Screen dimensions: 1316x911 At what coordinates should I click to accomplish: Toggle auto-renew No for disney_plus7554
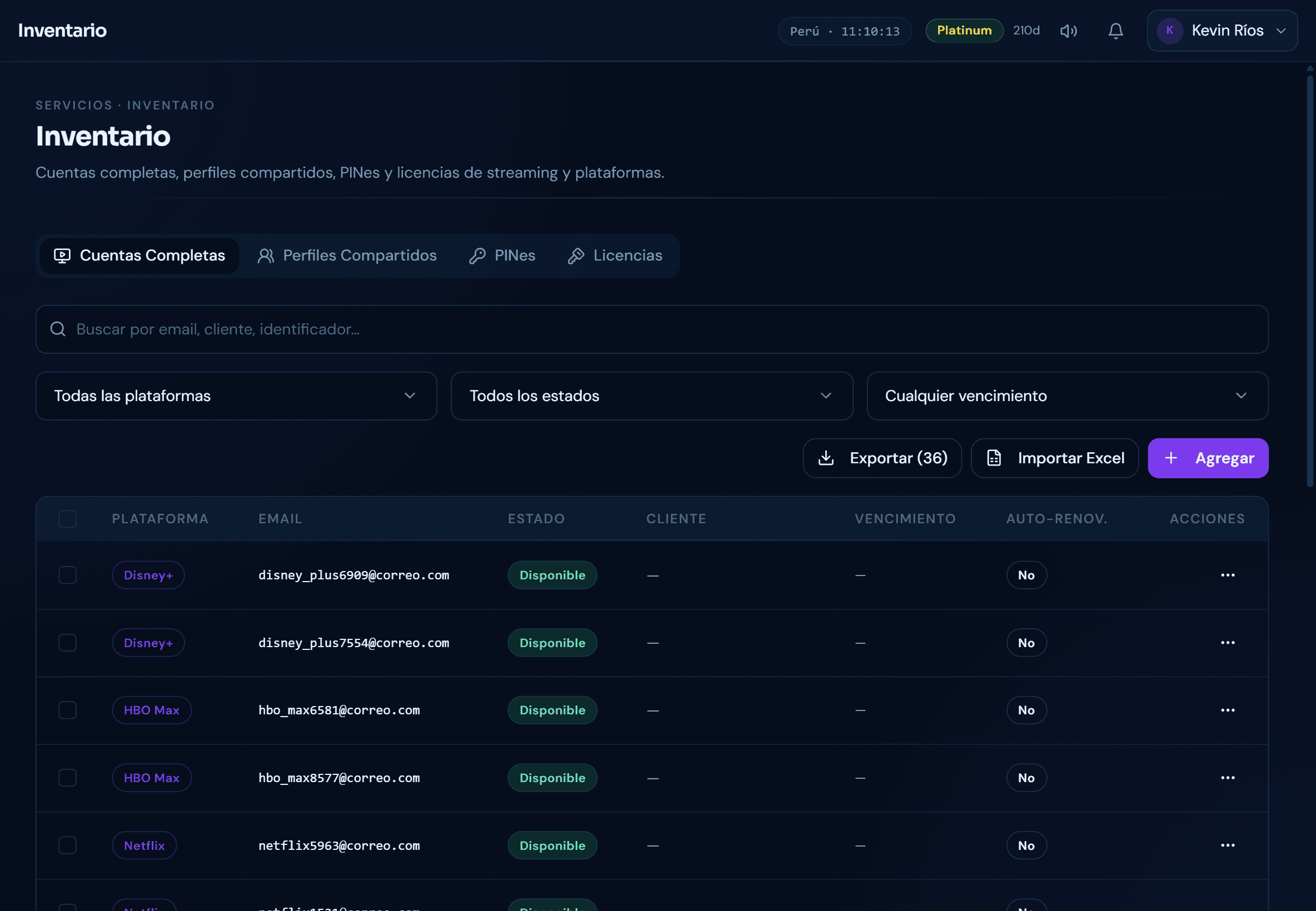[1026, 643]
